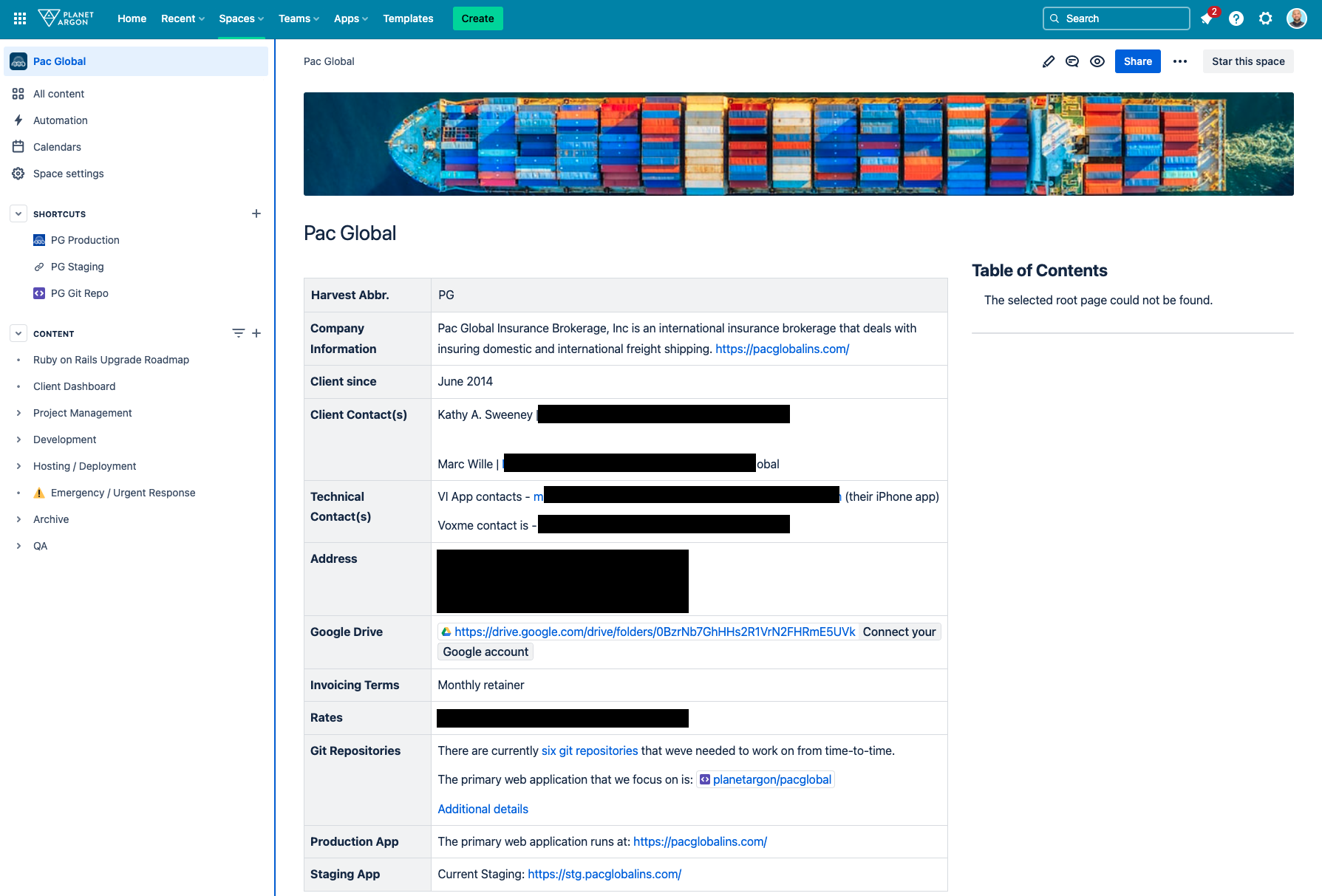
Task: Click the PG Git Repo icon
Action: tap(39, 293)
